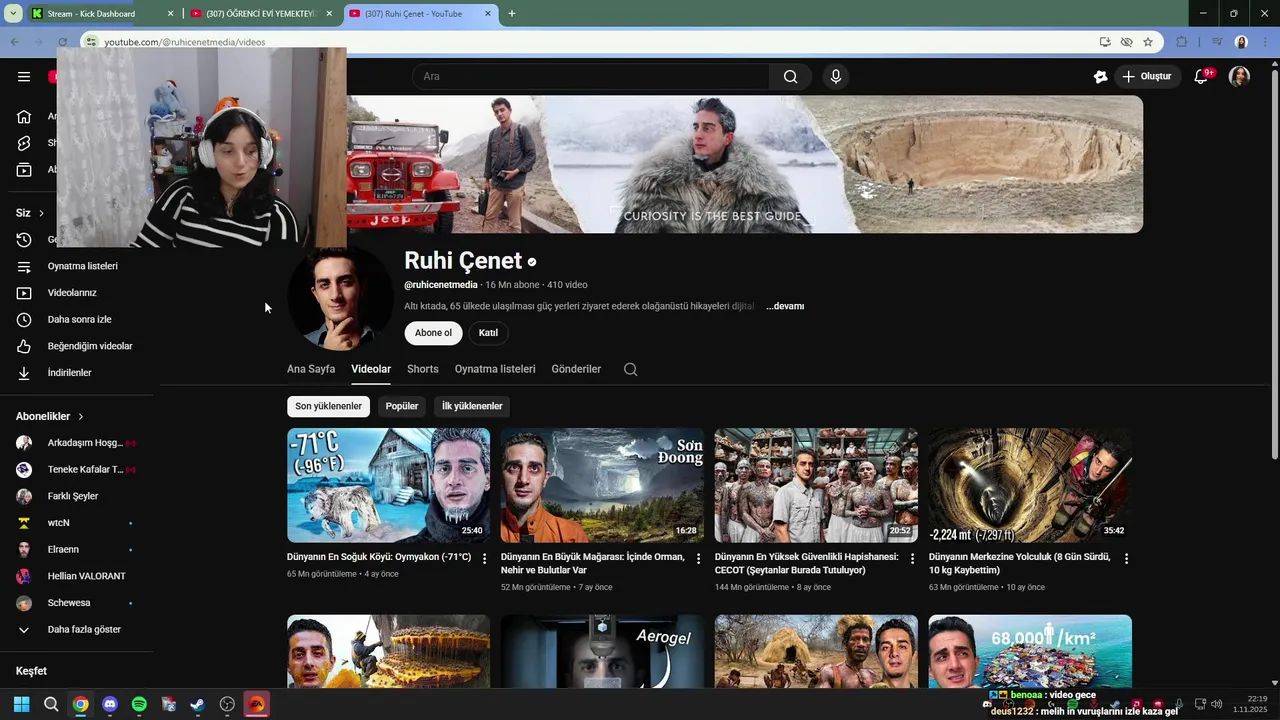Open options menu for En Büyük Mağarası video

(699, 558)
